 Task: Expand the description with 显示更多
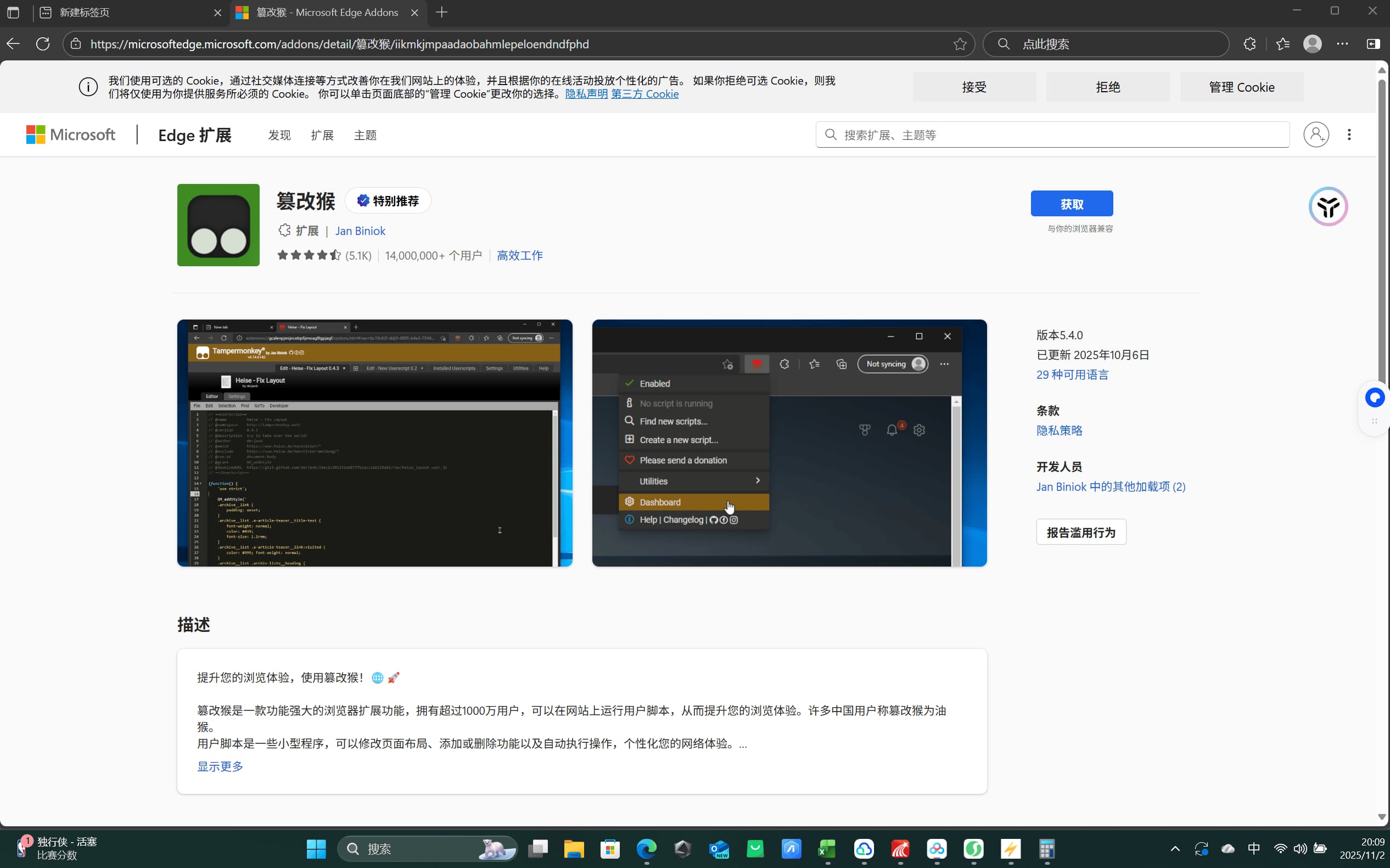pos(220,766)
